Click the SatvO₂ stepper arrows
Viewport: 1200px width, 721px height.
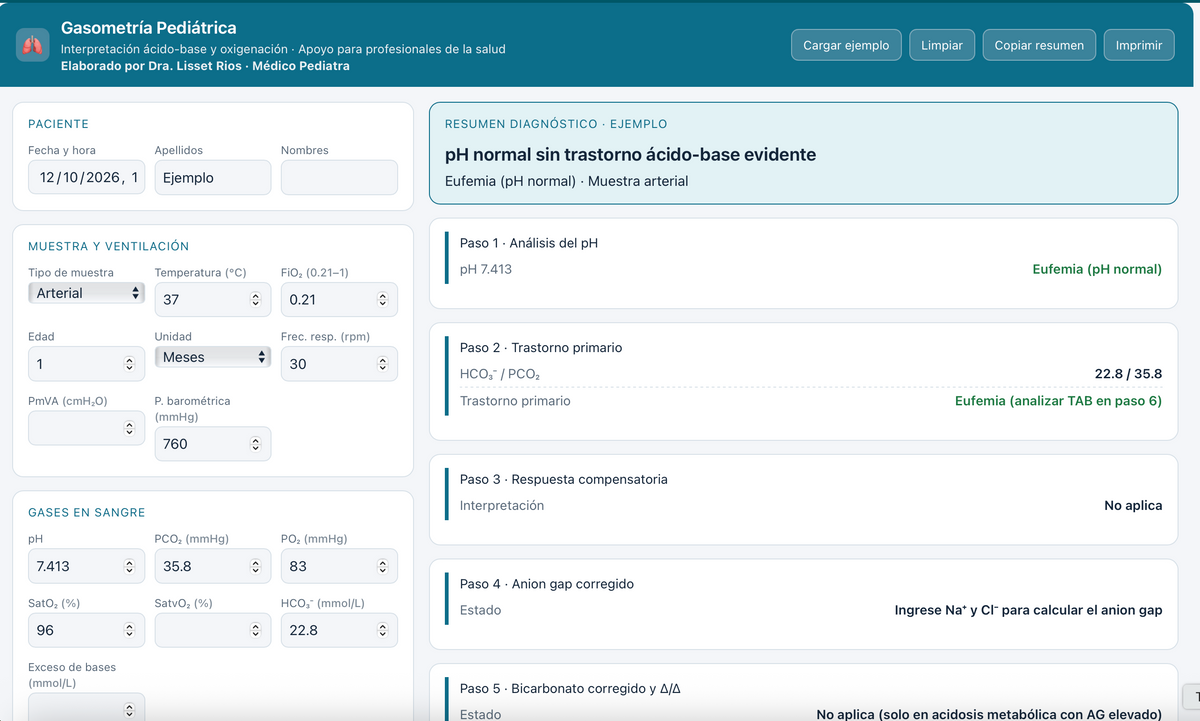coord(255,630)
